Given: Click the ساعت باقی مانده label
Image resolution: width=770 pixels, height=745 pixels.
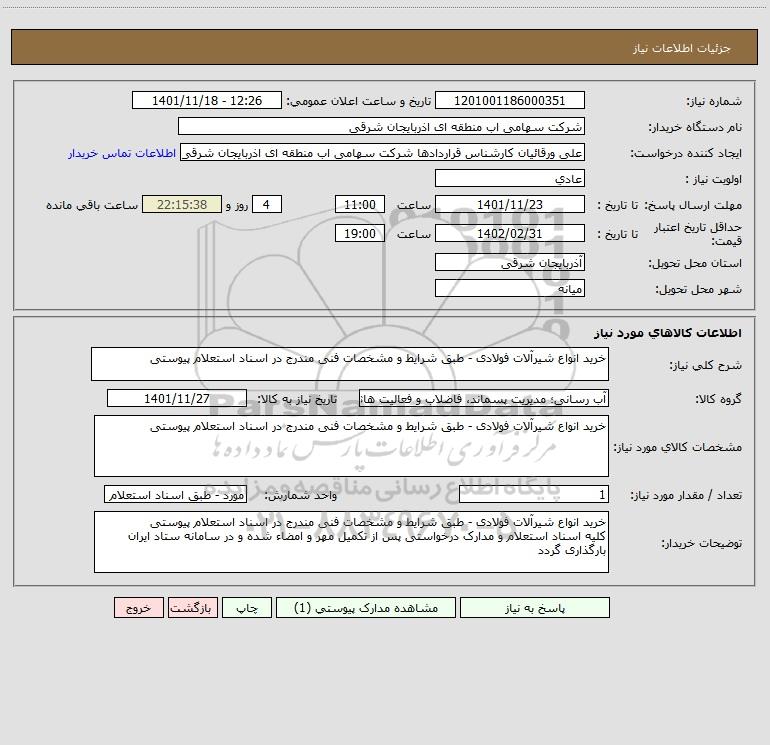Looking at the screenshot, I should (92, 205).
